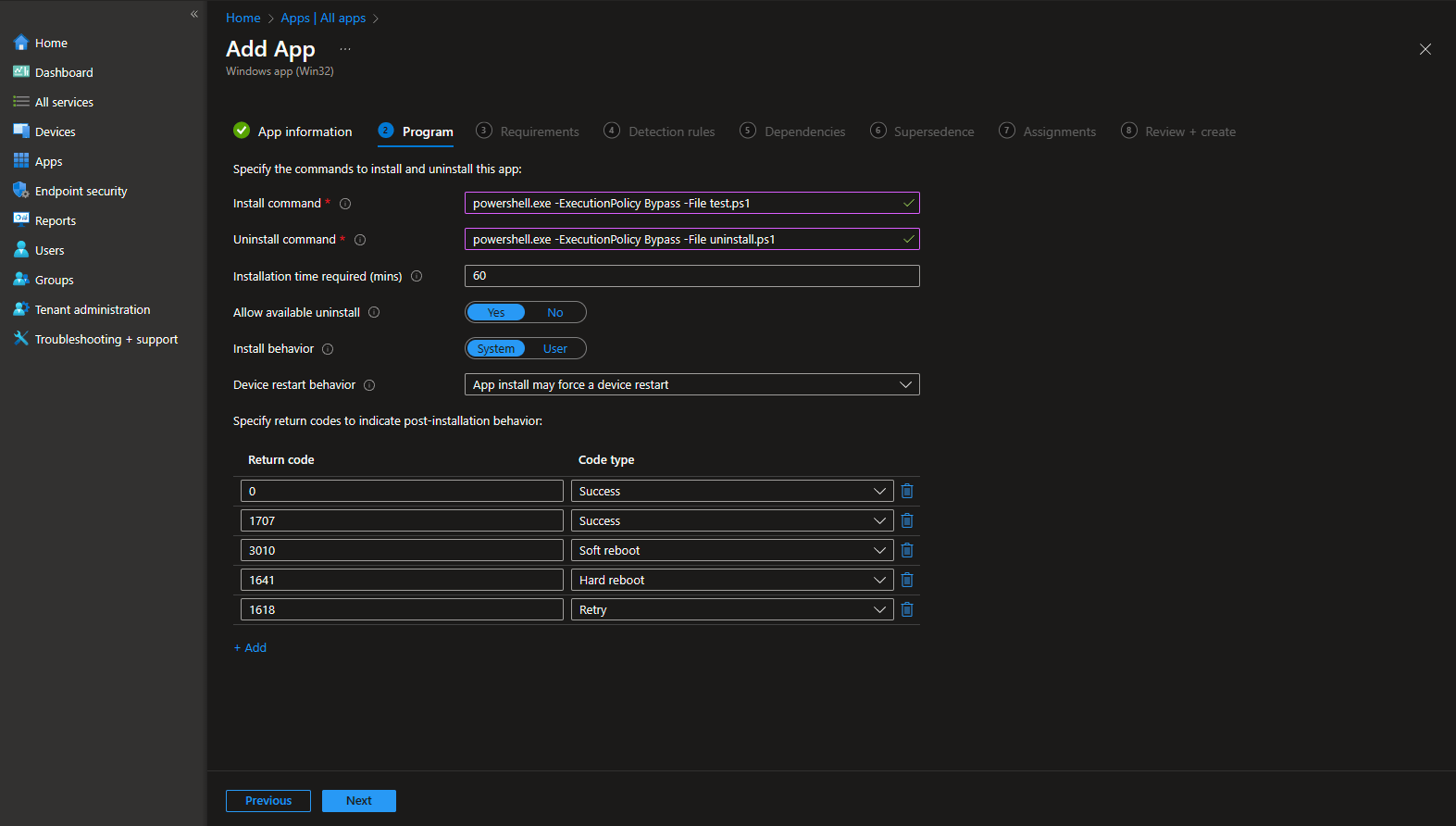Show info for Install behavior
The width and height of the screenshot is (1456, 826).
click(328, 349)
